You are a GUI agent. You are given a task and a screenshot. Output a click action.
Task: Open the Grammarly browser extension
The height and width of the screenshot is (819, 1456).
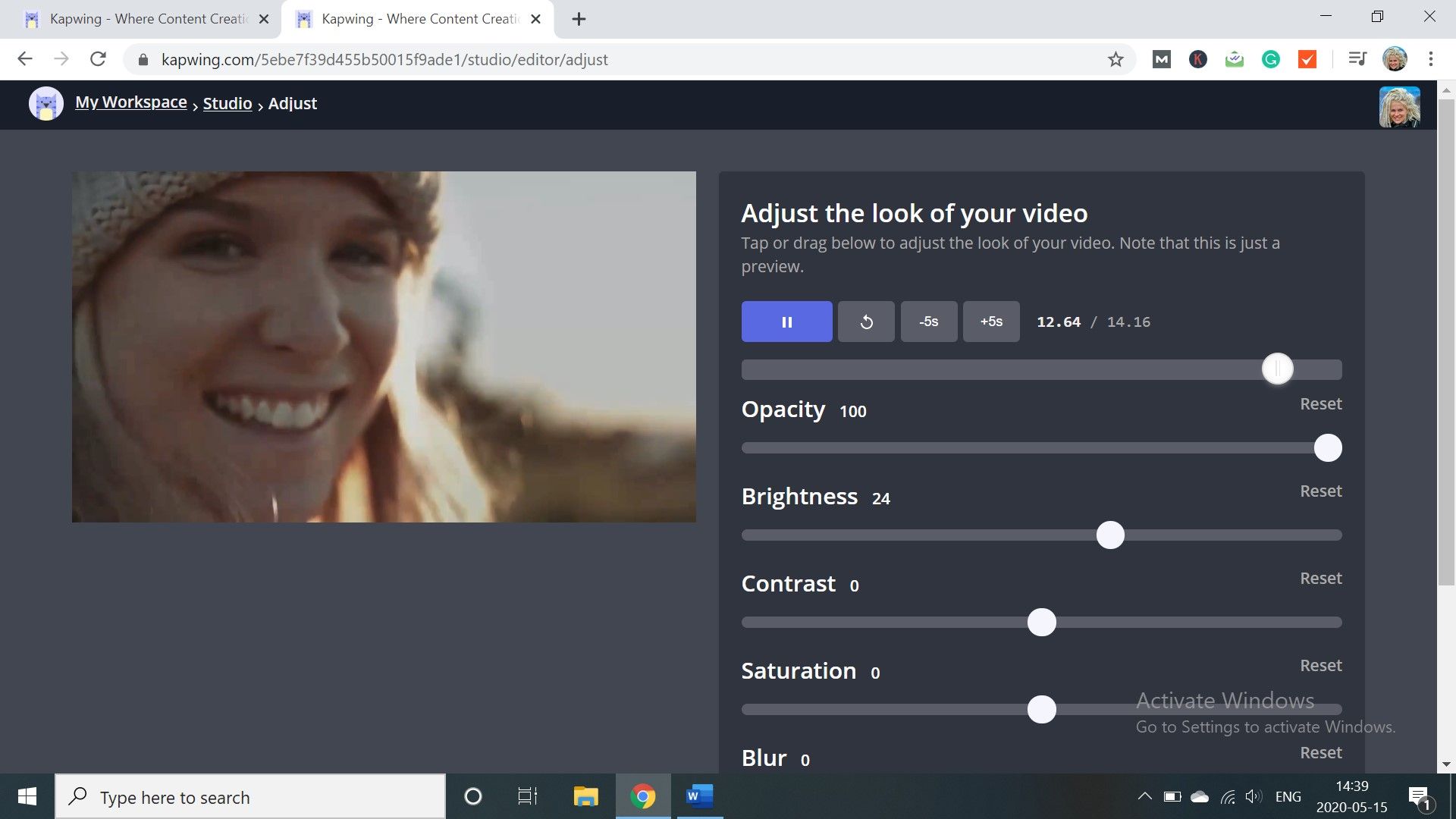pos(1270,58)
